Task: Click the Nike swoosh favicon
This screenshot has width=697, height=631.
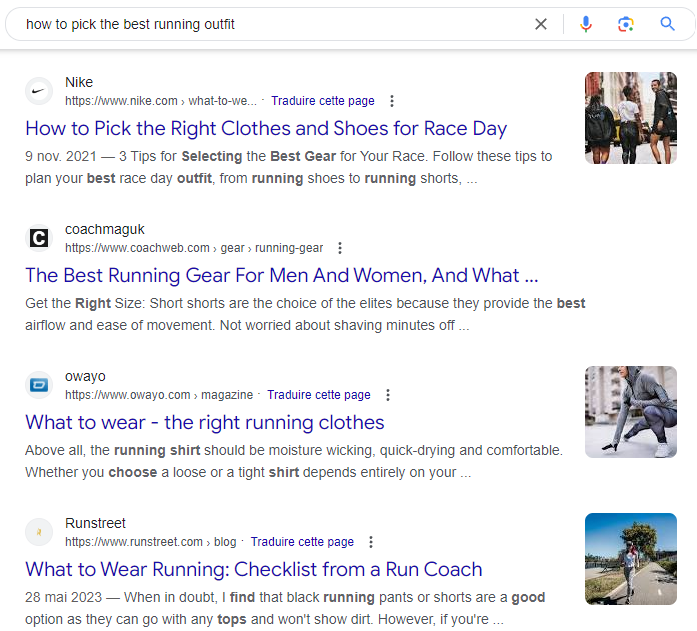Action: pyautogui.click(x=39, y=91)
